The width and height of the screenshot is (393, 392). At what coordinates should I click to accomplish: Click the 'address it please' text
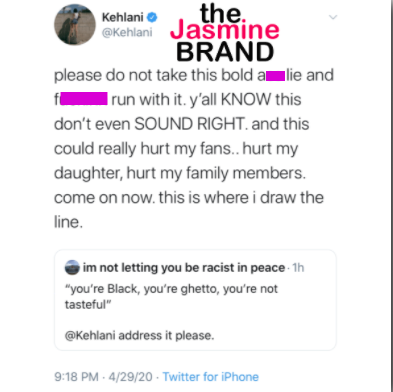click(x=166, y=335)
